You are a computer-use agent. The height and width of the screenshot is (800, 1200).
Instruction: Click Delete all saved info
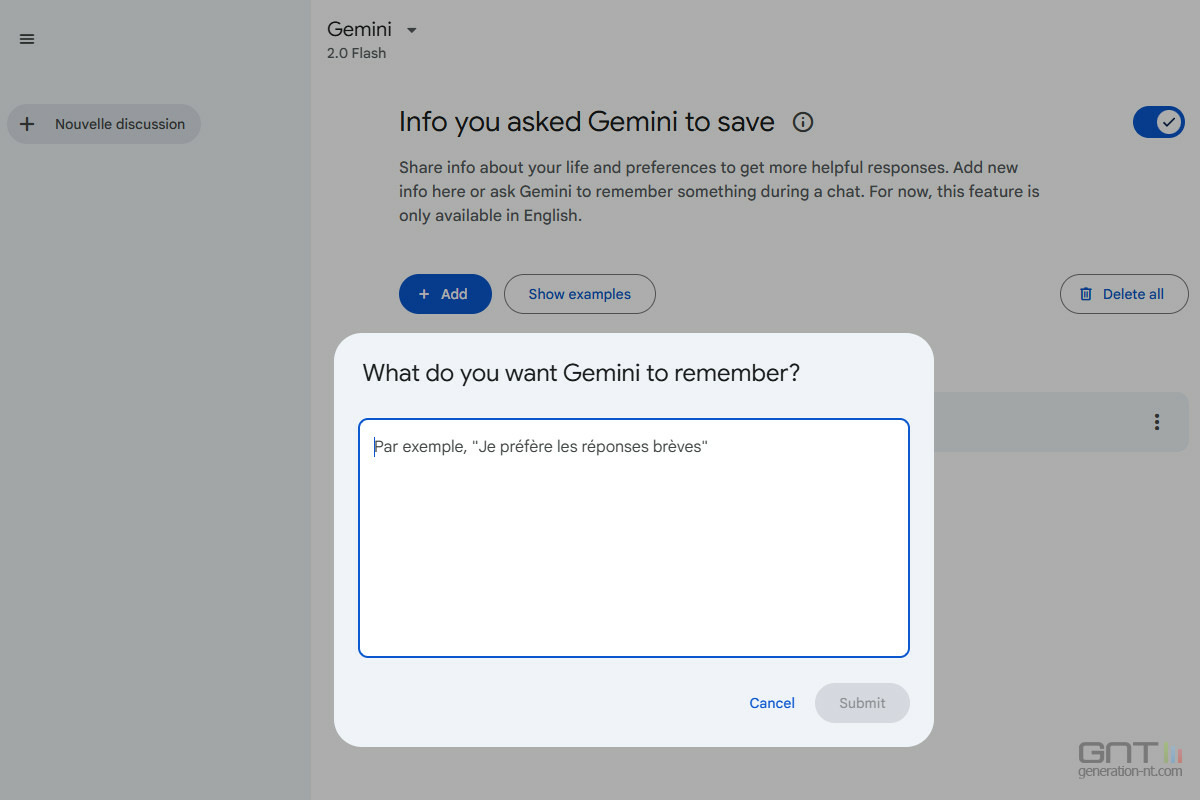click(1124, 294)
